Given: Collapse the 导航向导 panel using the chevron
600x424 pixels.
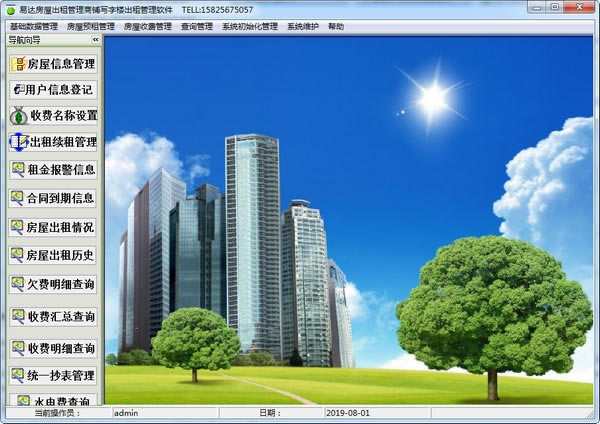Looking at the screenshot, I should click(x=95, y=40).
